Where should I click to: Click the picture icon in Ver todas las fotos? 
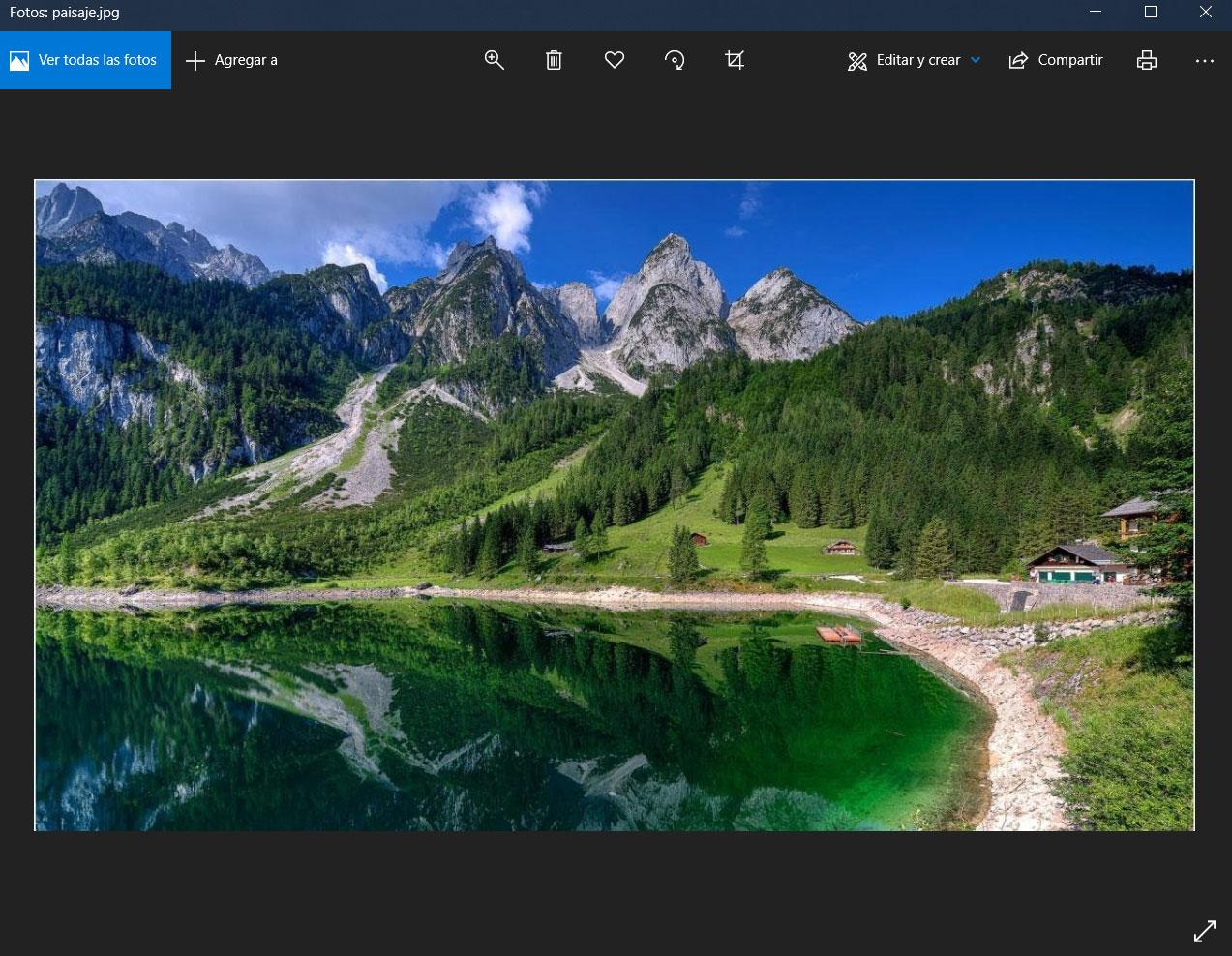point(19,61)
